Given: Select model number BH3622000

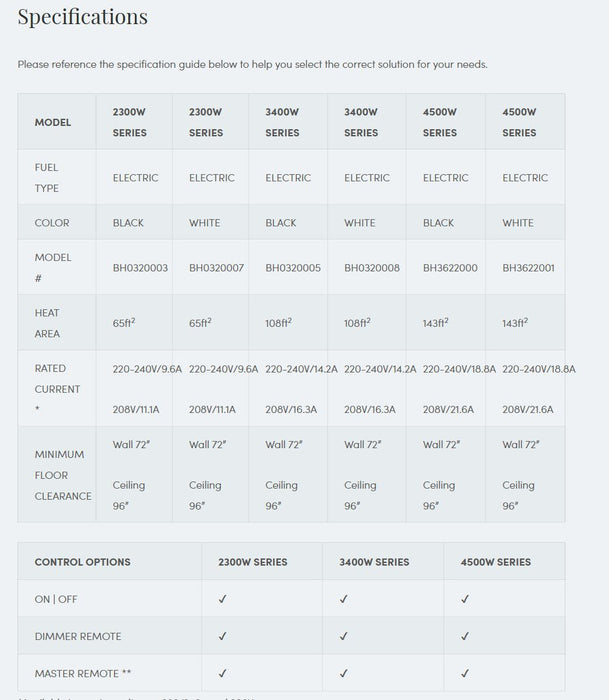Looking at the screenshot, I should point(450,268).
